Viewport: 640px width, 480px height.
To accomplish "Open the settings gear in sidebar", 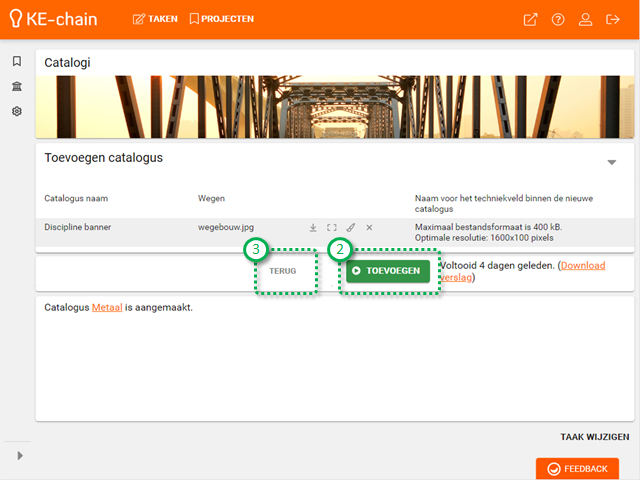I will 17,111.
